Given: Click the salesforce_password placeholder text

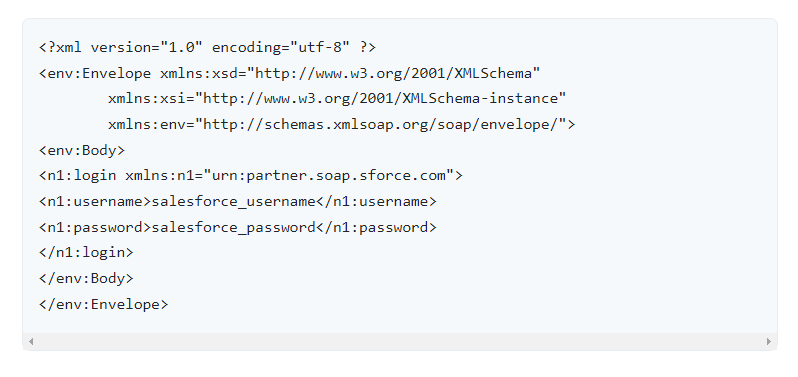Looking at the screenshot, I should [234, 227].
